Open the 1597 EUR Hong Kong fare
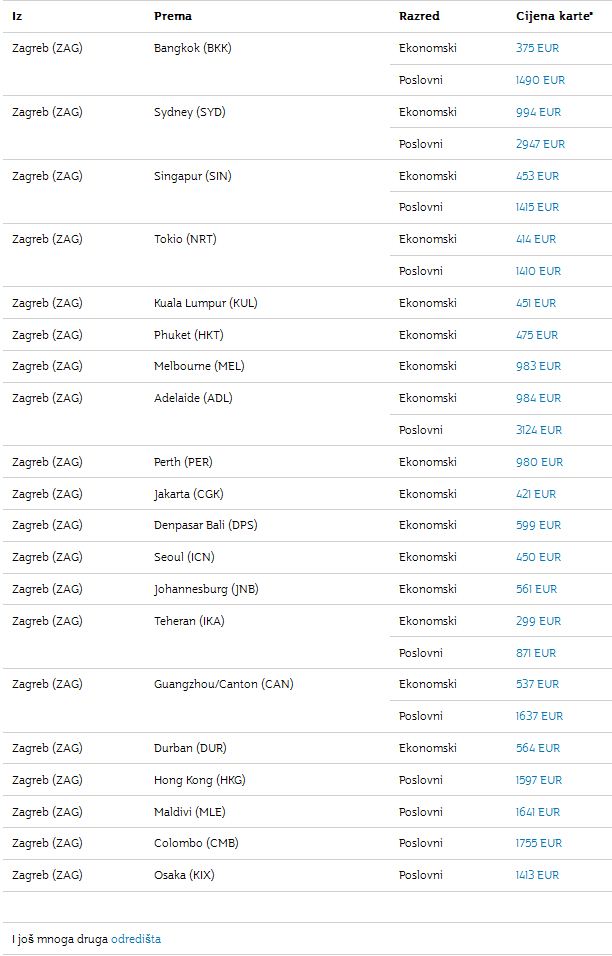Viewport: 612px width, 956px height. point(539,780)
